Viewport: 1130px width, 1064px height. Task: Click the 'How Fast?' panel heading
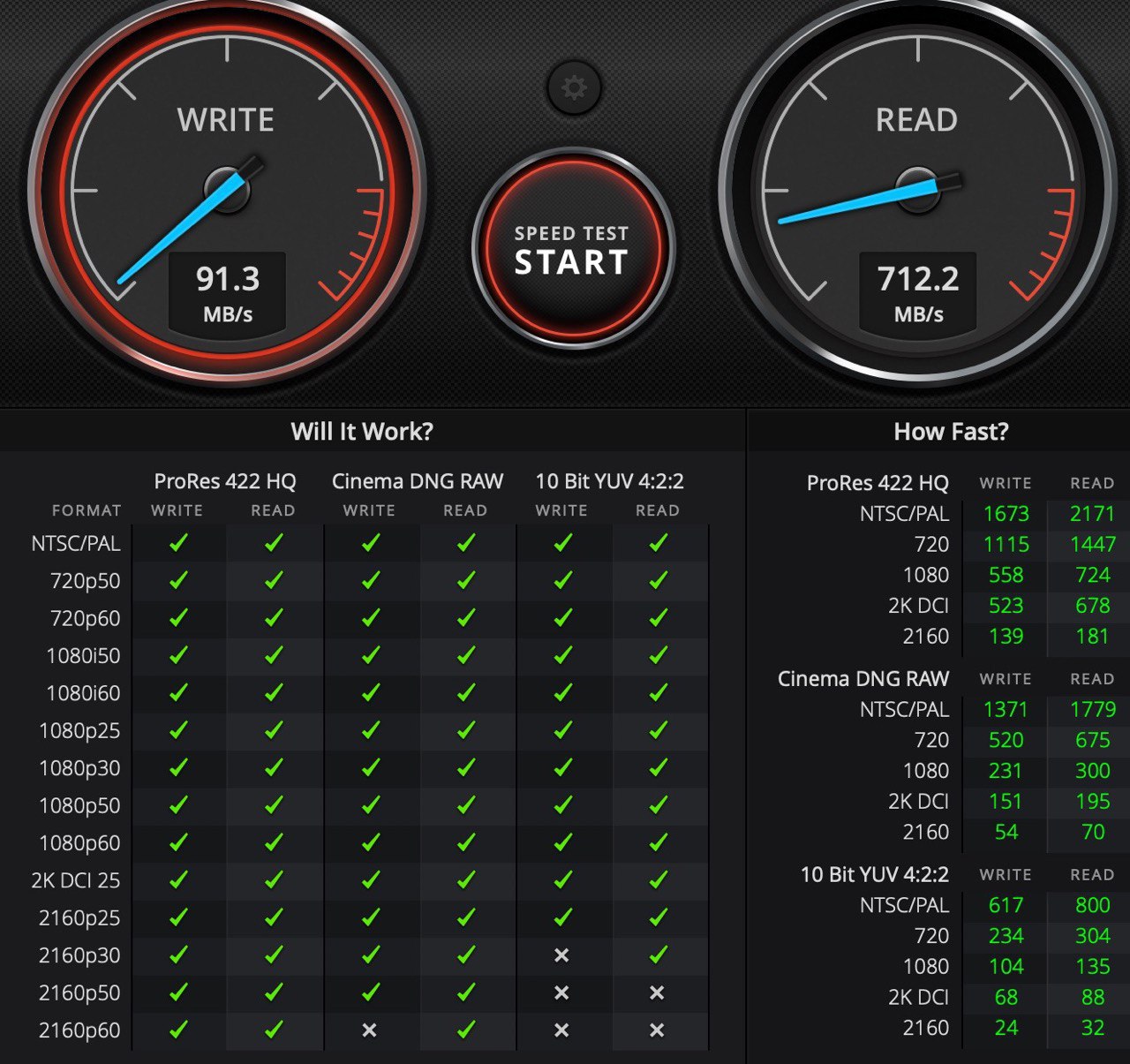pyautogui.click(x=951, y=431)
